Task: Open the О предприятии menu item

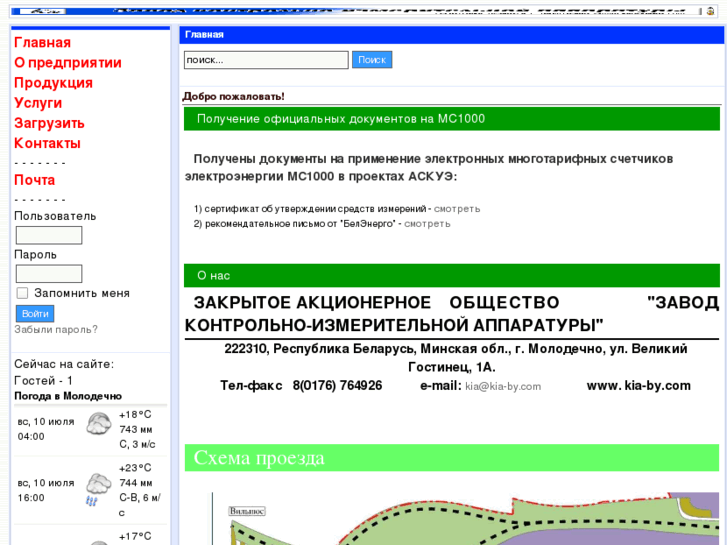Action: [68, 63]
